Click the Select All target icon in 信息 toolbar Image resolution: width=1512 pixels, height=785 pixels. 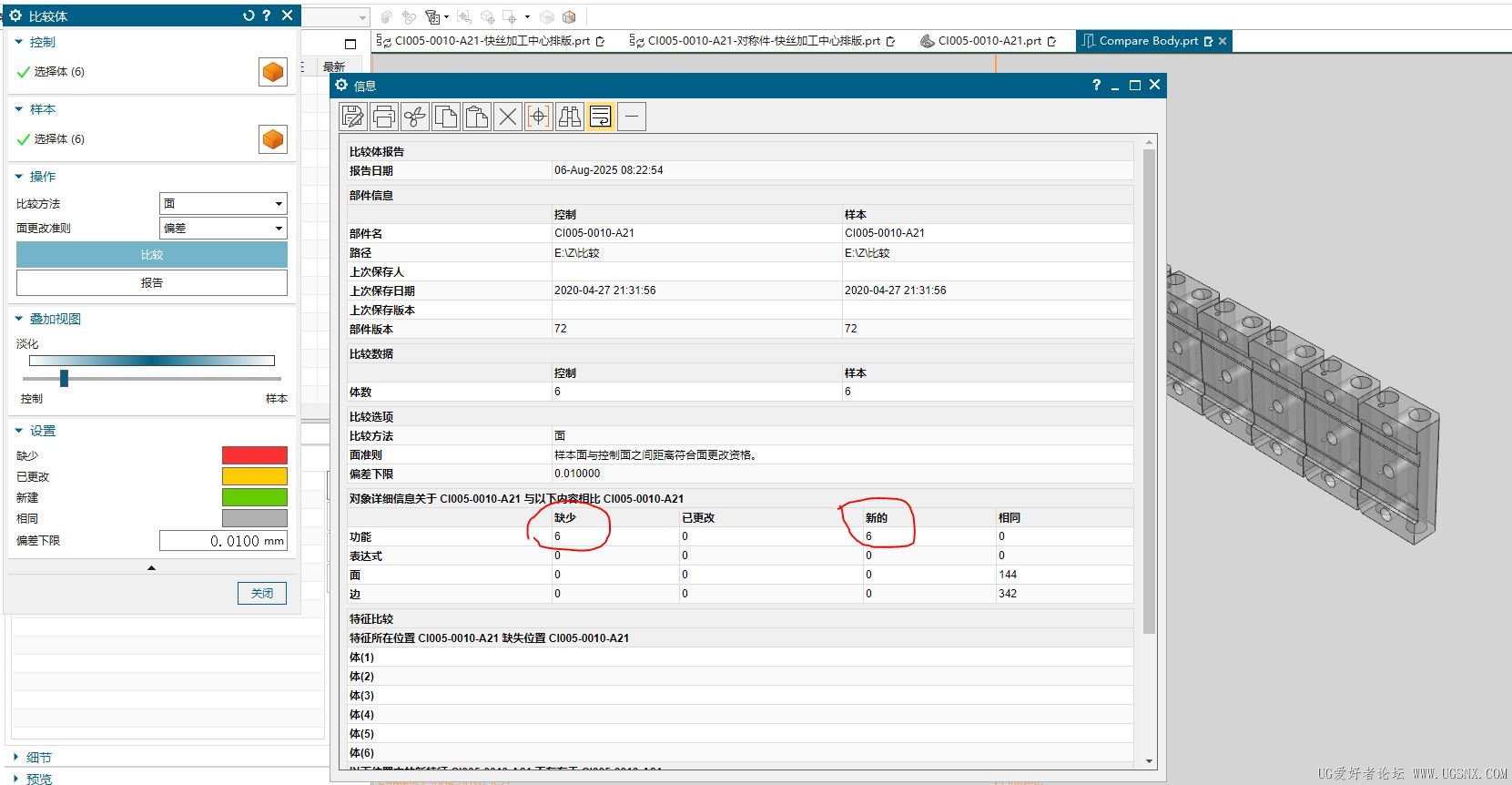[x=539, y=117]
